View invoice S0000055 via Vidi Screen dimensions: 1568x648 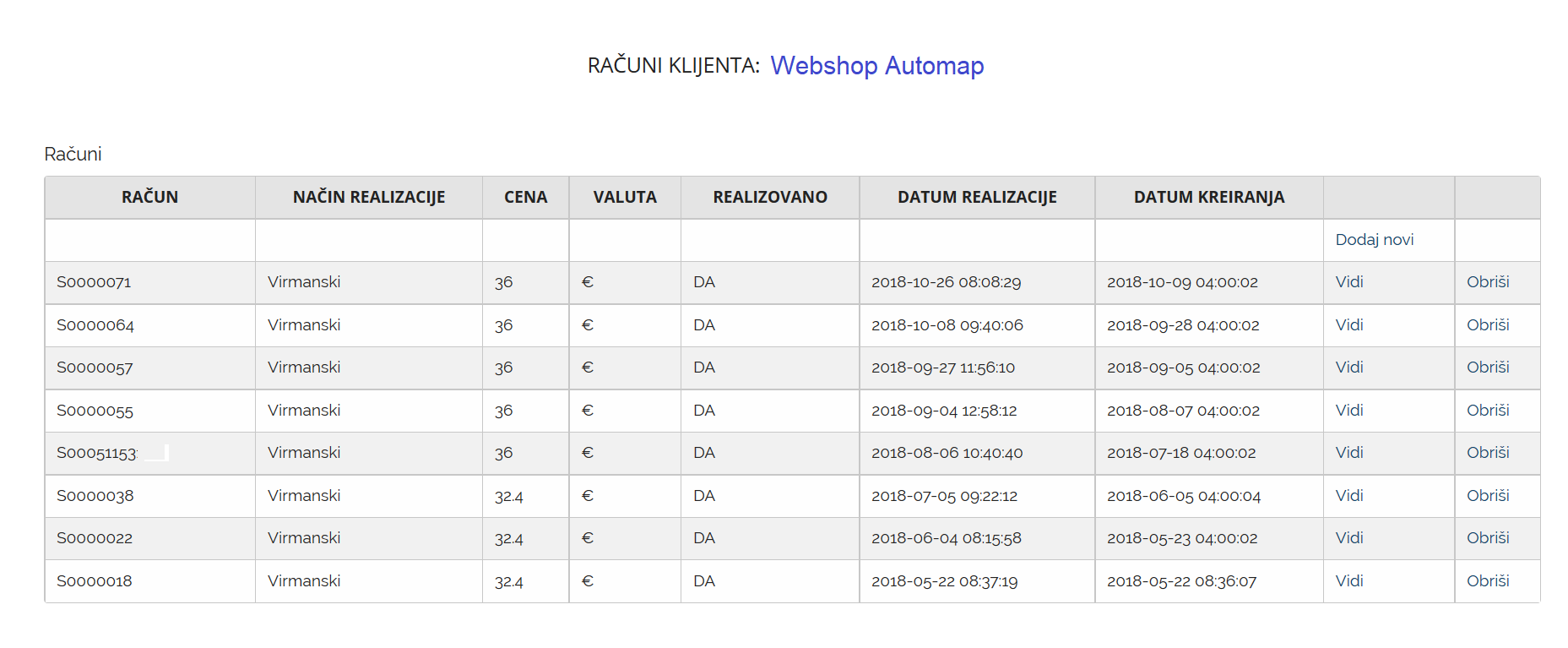[1348, 411]
